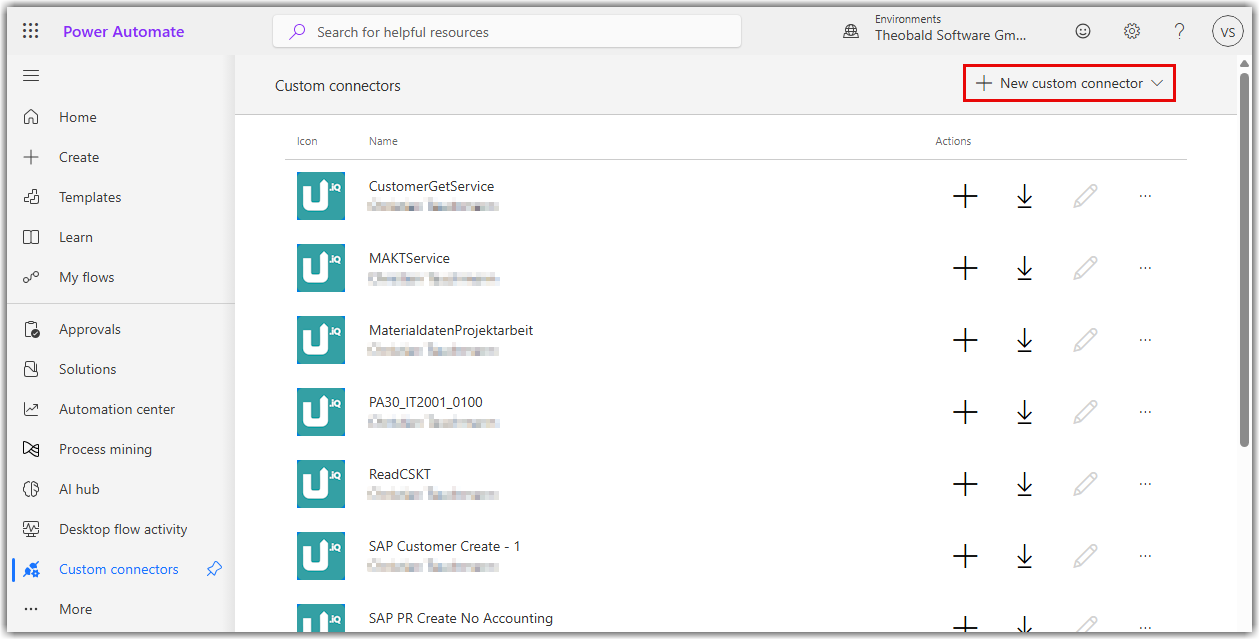Open Desktop flow activity in the sidebar
Image resolution: width=1260 pixels, height=640 pixels.
point(121,529)
